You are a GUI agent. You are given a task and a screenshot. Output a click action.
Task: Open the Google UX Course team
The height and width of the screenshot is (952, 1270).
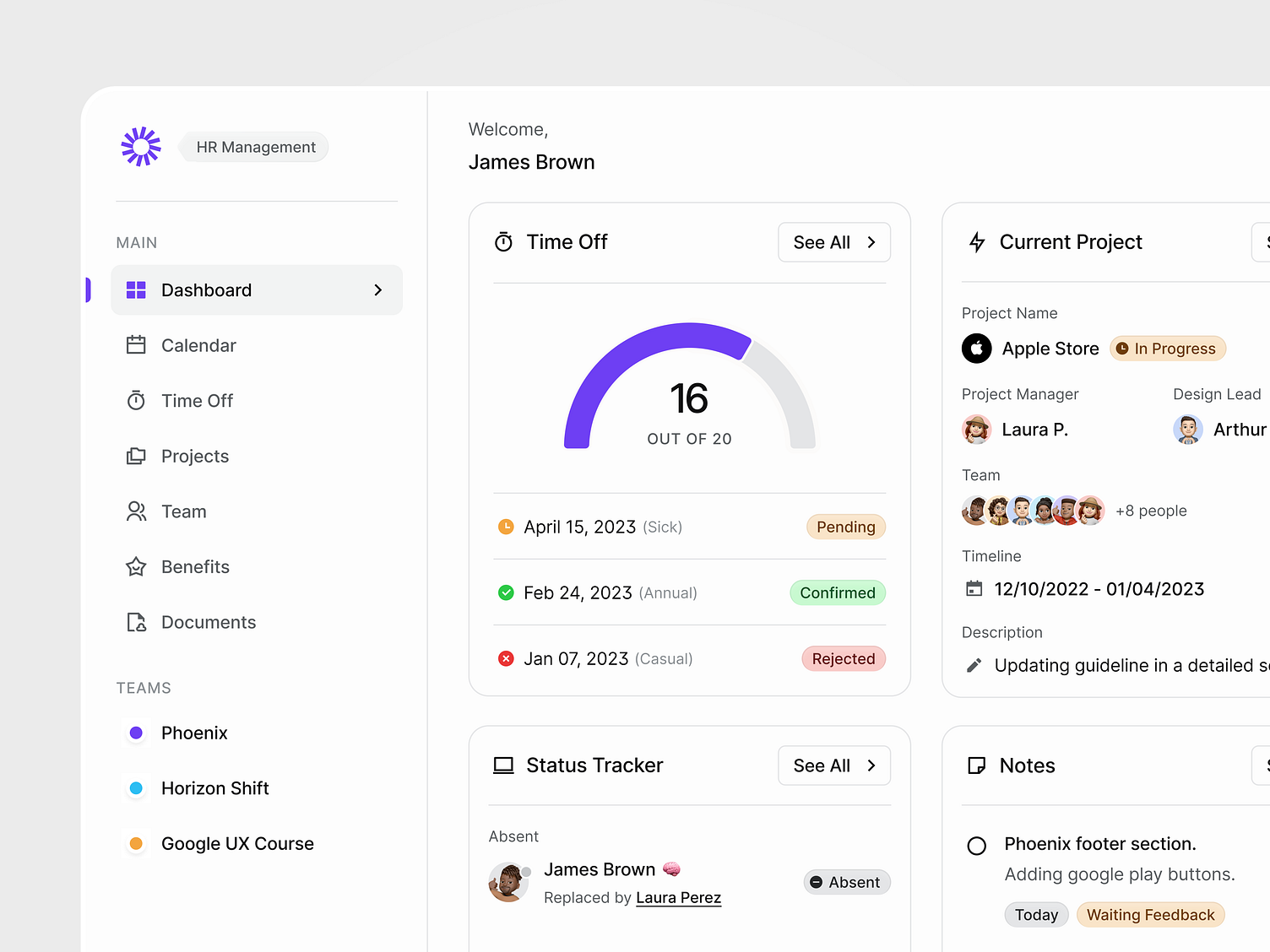click(x=237, y=843)
